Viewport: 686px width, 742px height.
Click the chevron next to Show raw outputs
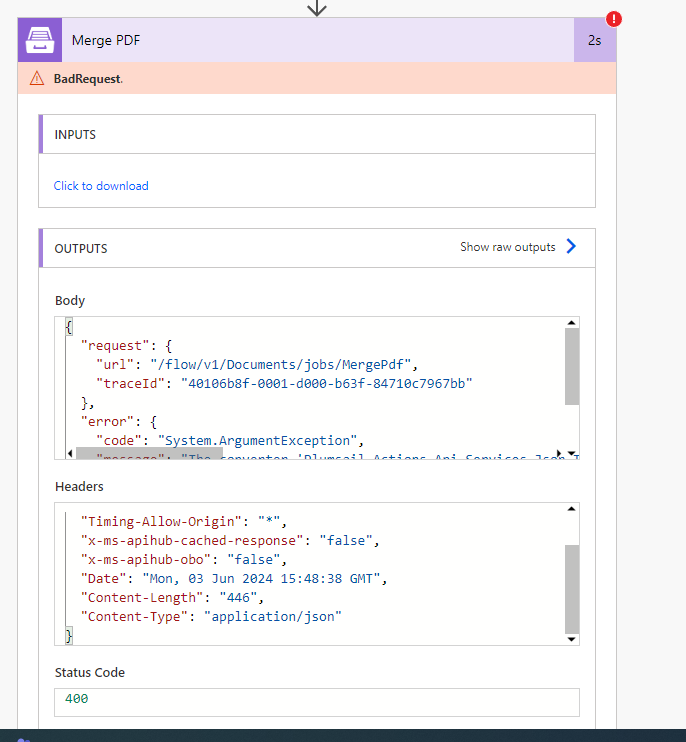[x=571, y=247]
